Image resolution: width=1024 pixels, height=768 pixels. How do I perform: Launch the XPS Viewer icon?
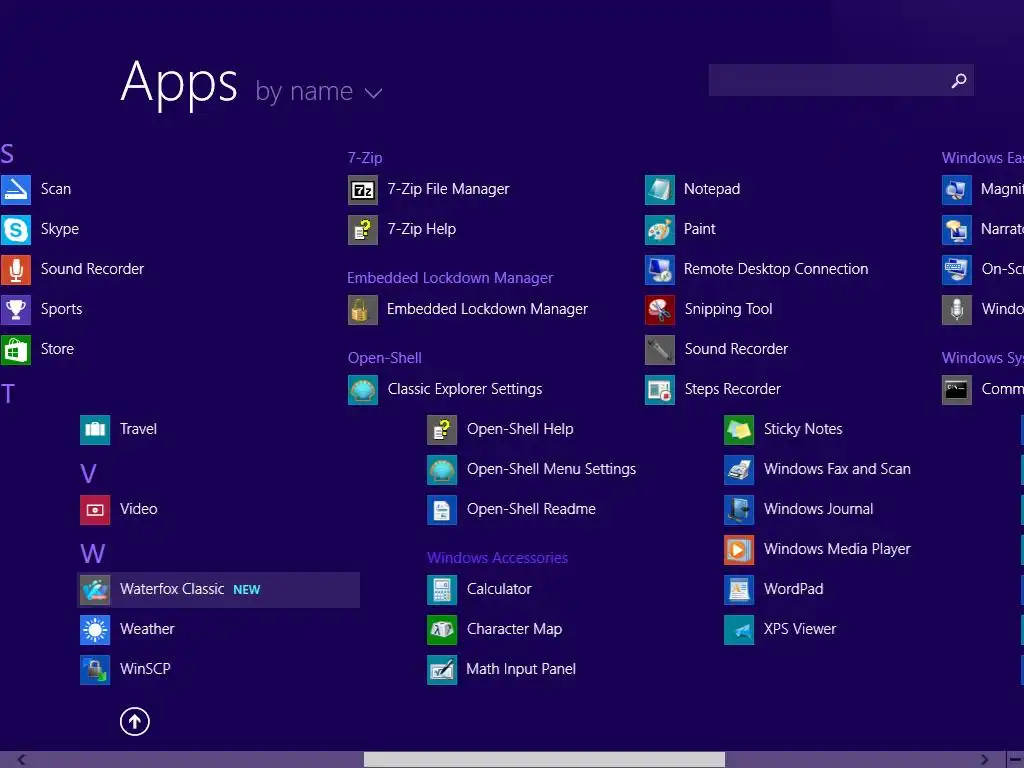point(739,629)
